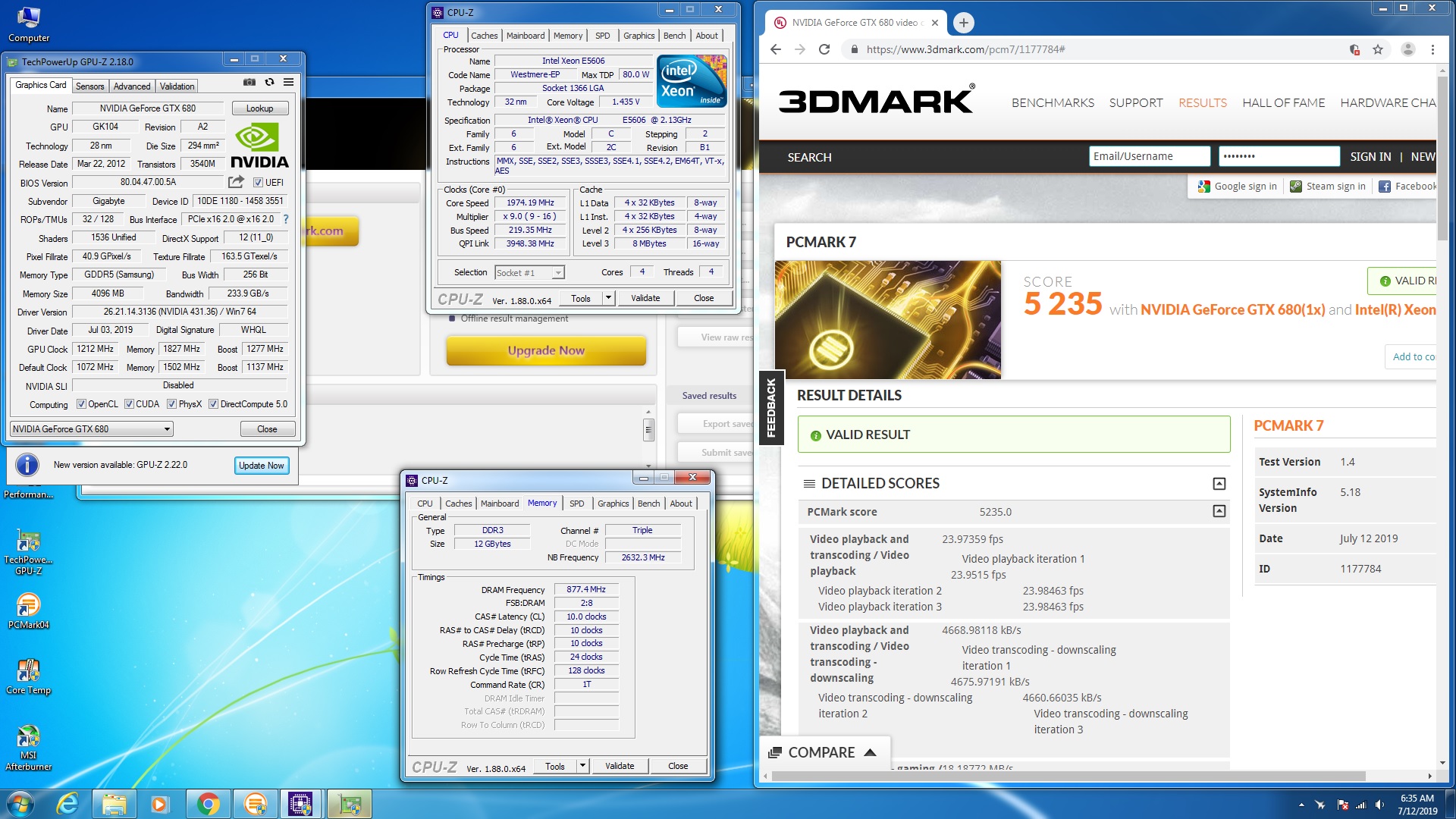The image size is (1456, 819).
Task: Click the NVIDIA logo in GPU-Z
Action: point(259,146)
